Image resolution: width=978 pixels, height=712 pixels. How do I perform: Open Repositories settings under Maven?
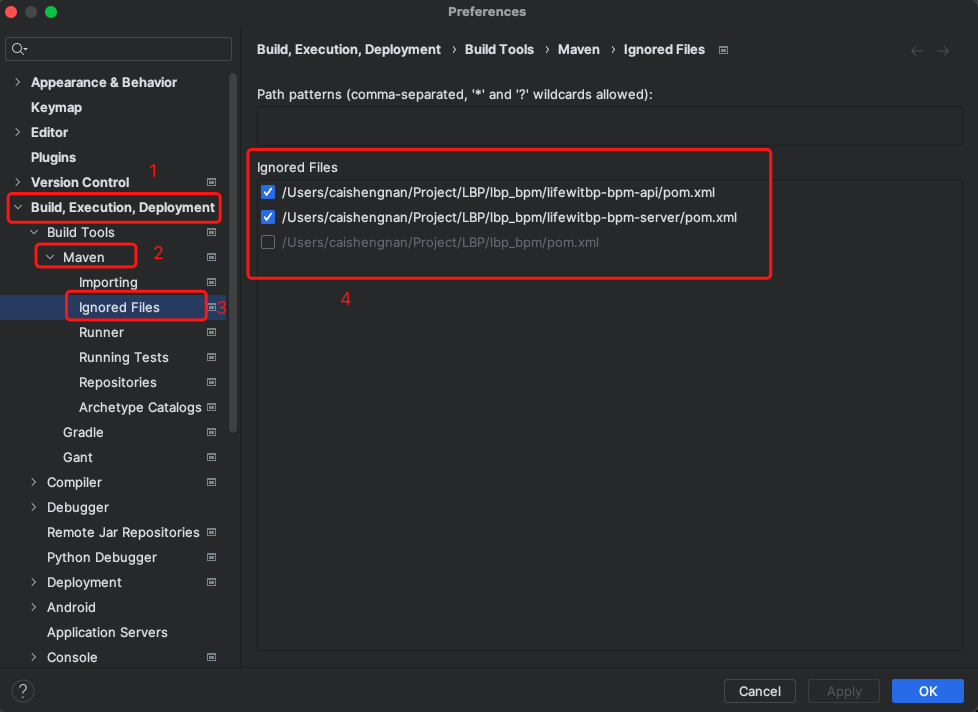117,382
